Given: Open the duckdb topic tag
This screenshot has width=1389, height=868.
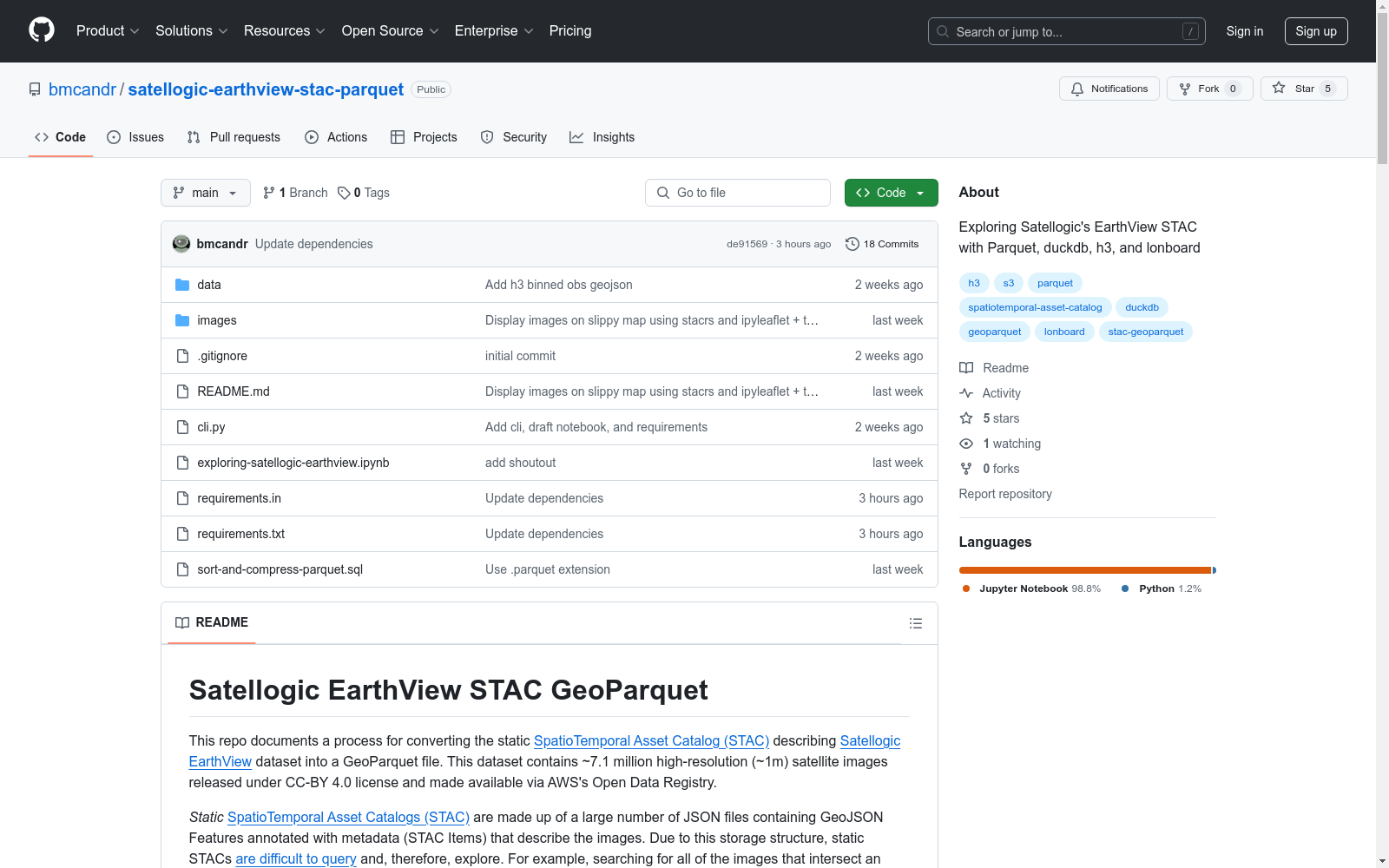Looking at the screenshot, I should tap(1142, 307).
